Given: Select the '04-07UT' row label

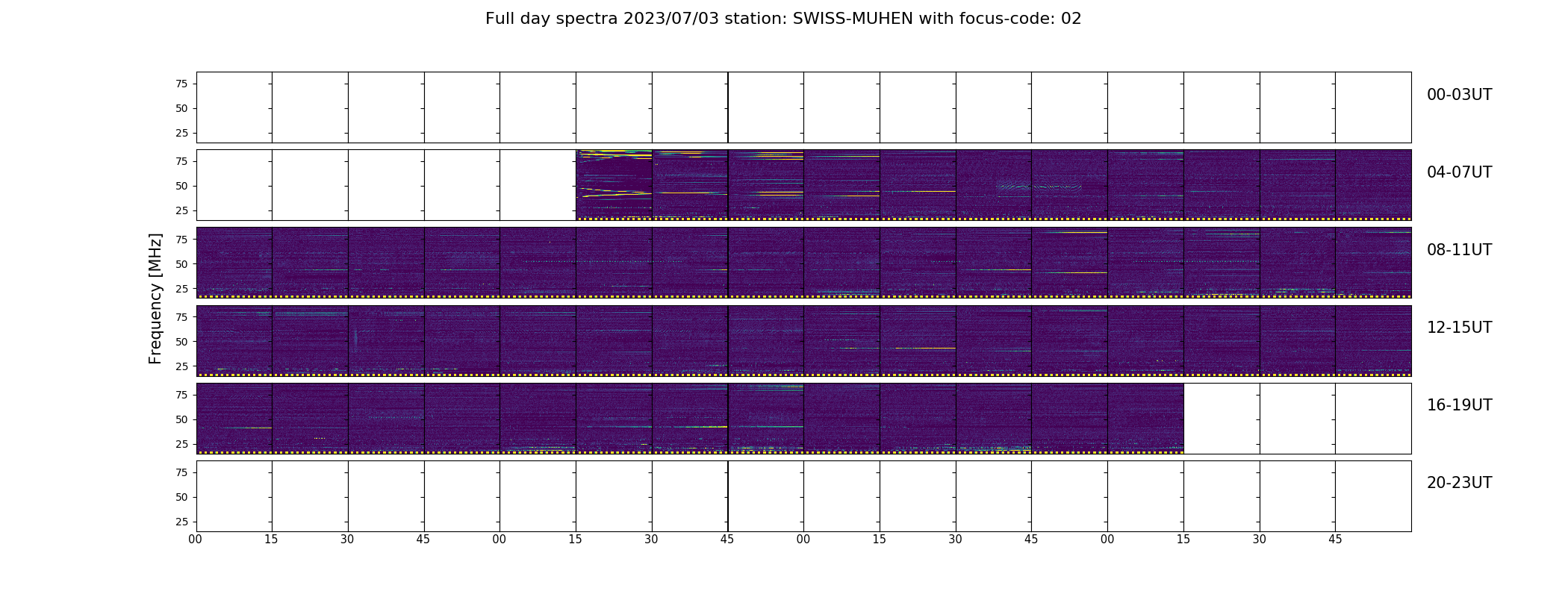Looking at the screenshot, I should (1459, 172).
